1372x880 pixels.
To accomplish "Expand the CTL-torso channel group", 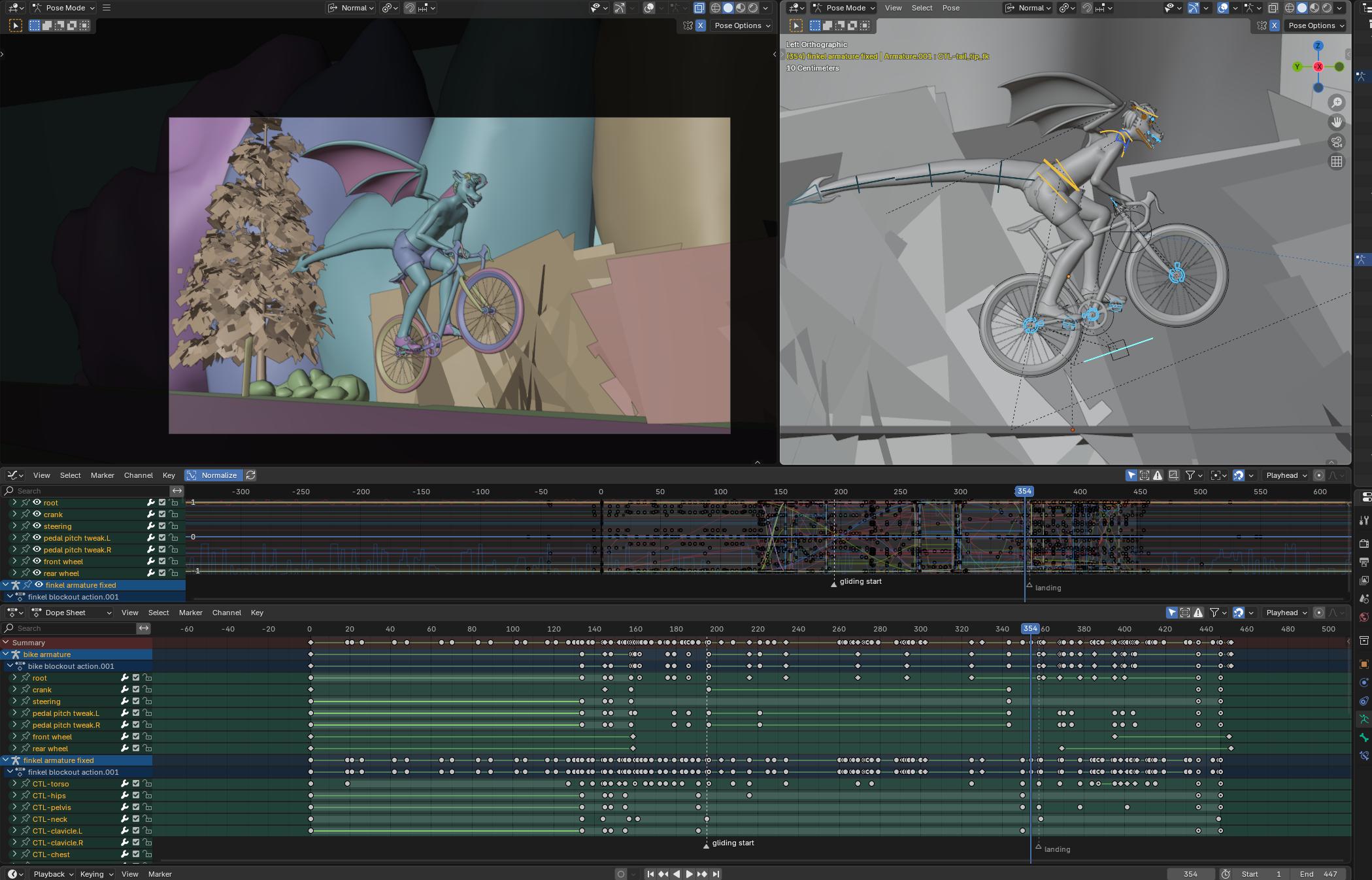I will 14,784.
